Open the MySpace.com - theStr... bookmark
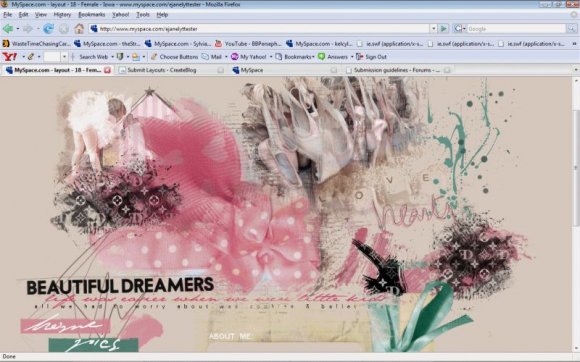Screen dimensions: 580x362 point(107,44)
